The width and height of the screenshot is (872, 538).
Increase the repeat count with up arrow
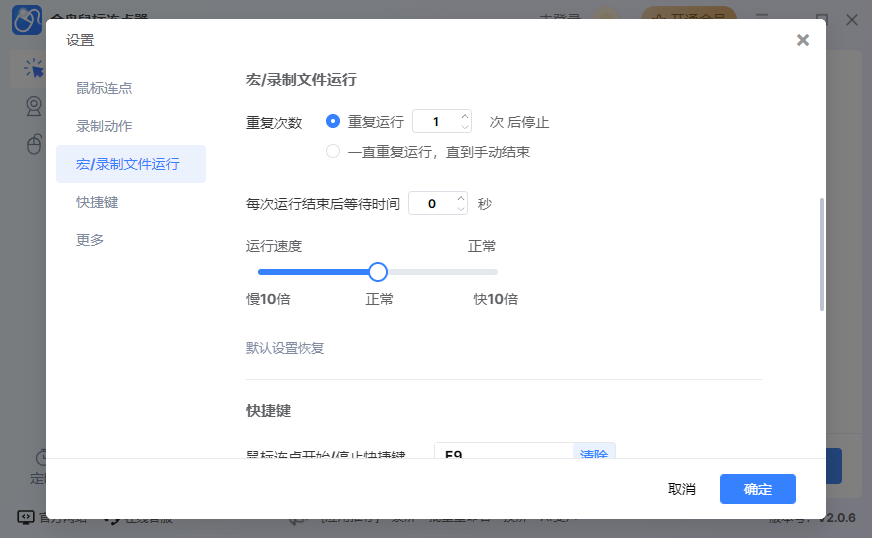point(464,116)
